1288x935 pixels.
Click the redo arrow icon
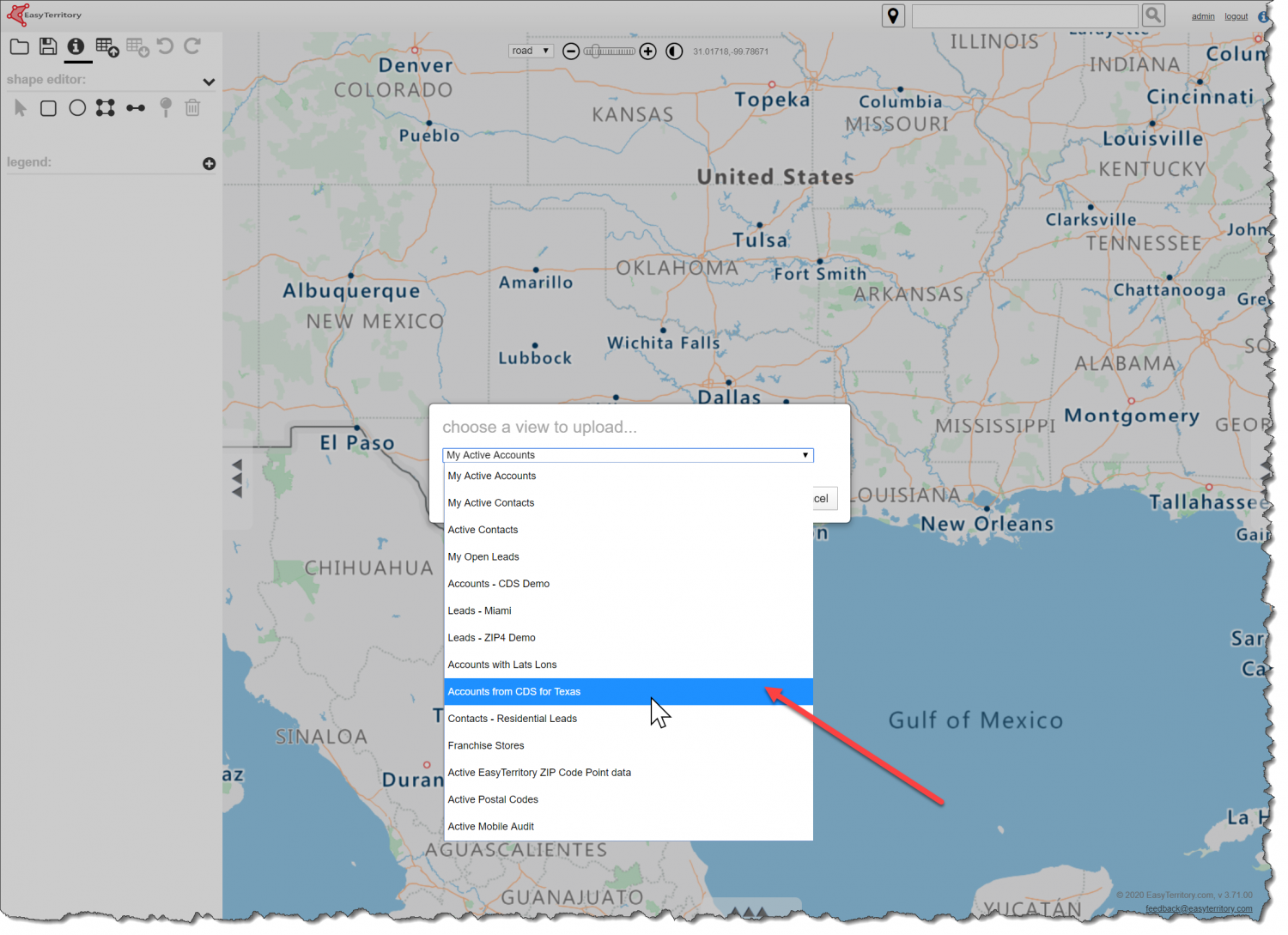pos(192,46)
